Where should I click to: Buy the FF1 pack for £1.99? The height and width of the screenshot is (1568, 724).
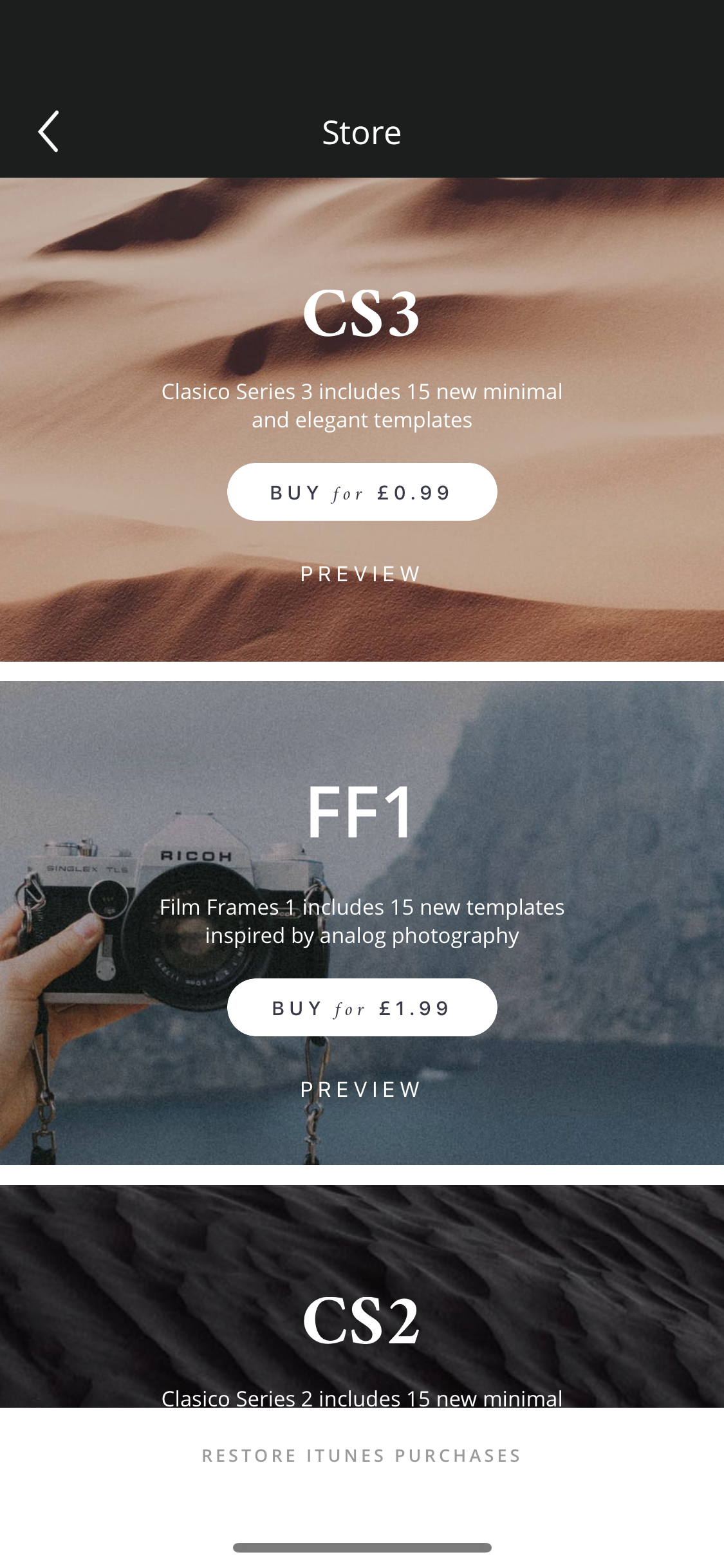pyautogui.click(x=362, y=1007)
